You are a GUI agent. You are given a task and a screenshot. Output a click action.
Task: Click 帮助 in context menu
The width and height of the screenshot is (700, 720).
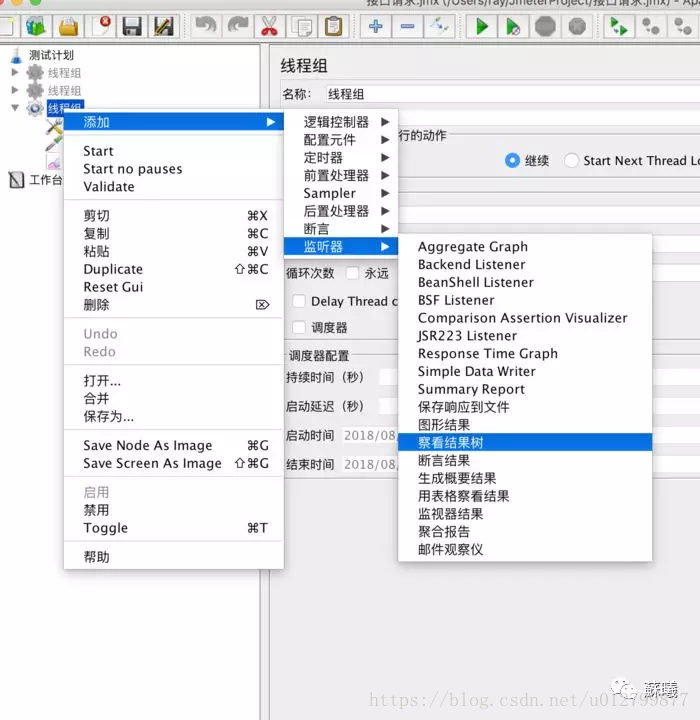tap(174, 557)
